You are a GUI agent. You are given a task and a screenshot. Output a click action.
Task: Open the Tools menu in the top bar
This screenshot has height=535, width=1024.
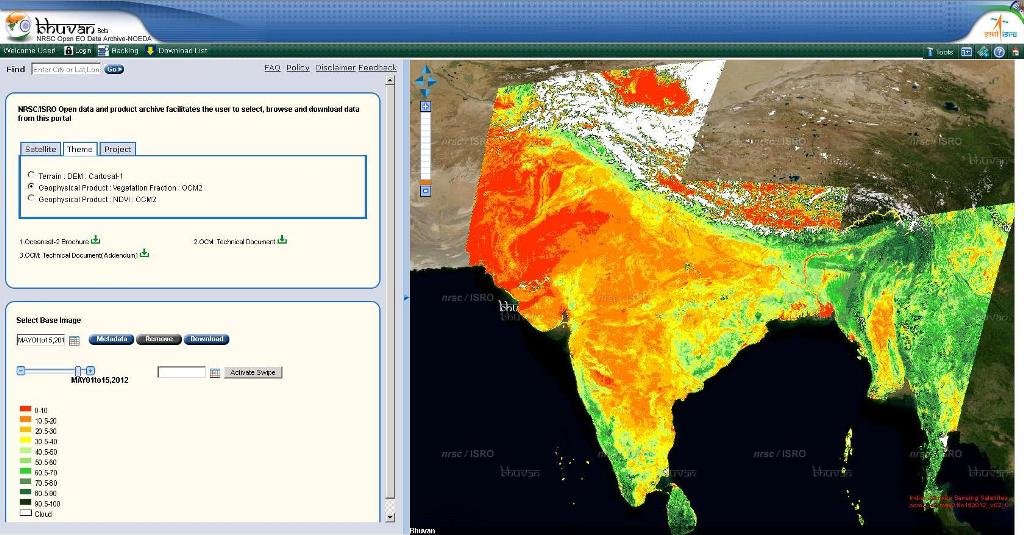point(940,52)
